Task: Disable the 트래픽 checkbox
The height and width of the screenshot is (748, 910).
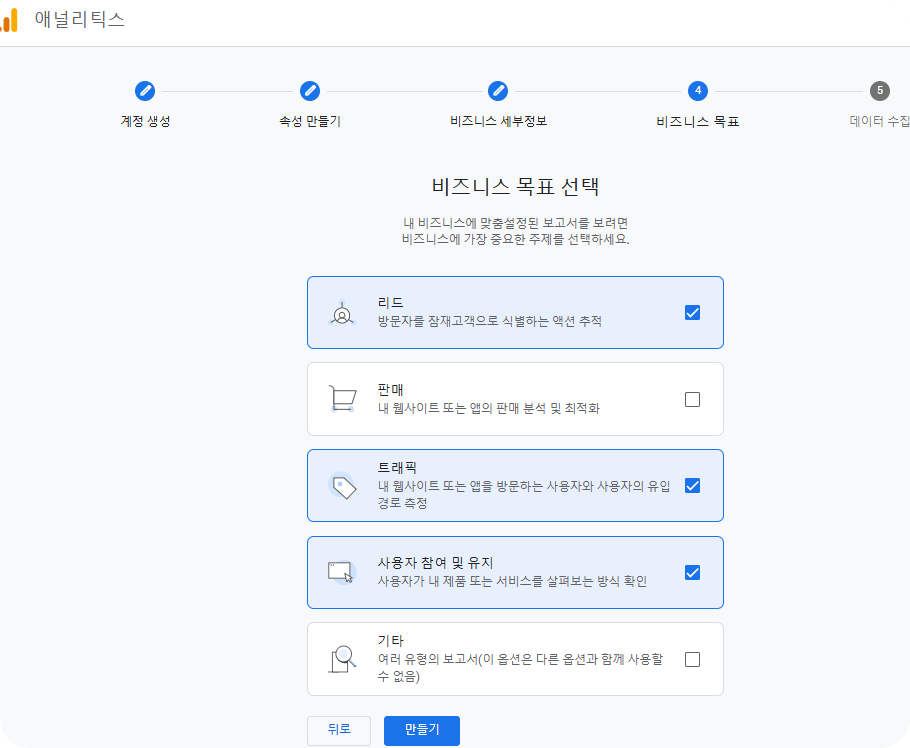Action: [692, 485]
